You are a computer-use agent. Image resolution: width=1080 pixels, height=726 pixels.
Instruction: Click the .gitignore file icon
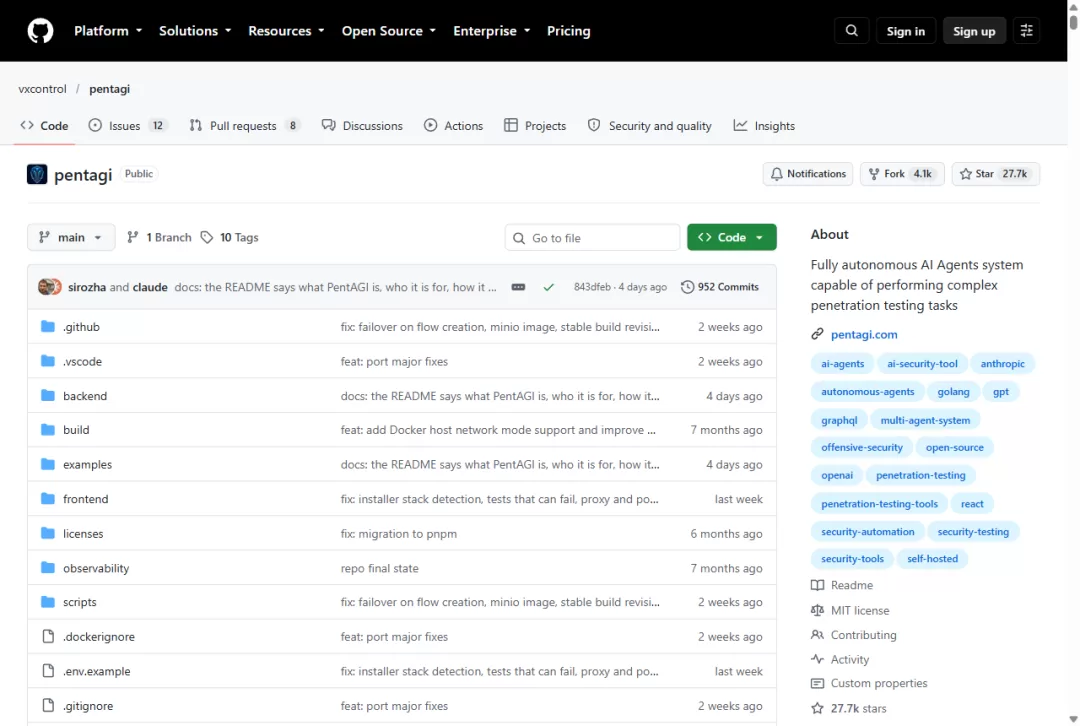point(48,705)
